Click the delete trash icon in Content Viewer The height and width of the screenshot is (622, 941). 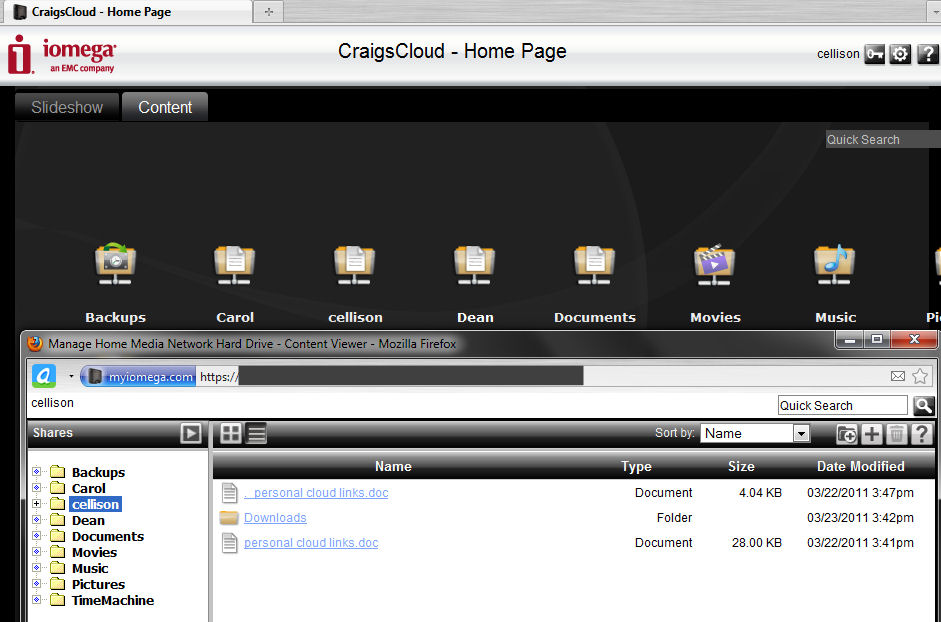(897, 433)
